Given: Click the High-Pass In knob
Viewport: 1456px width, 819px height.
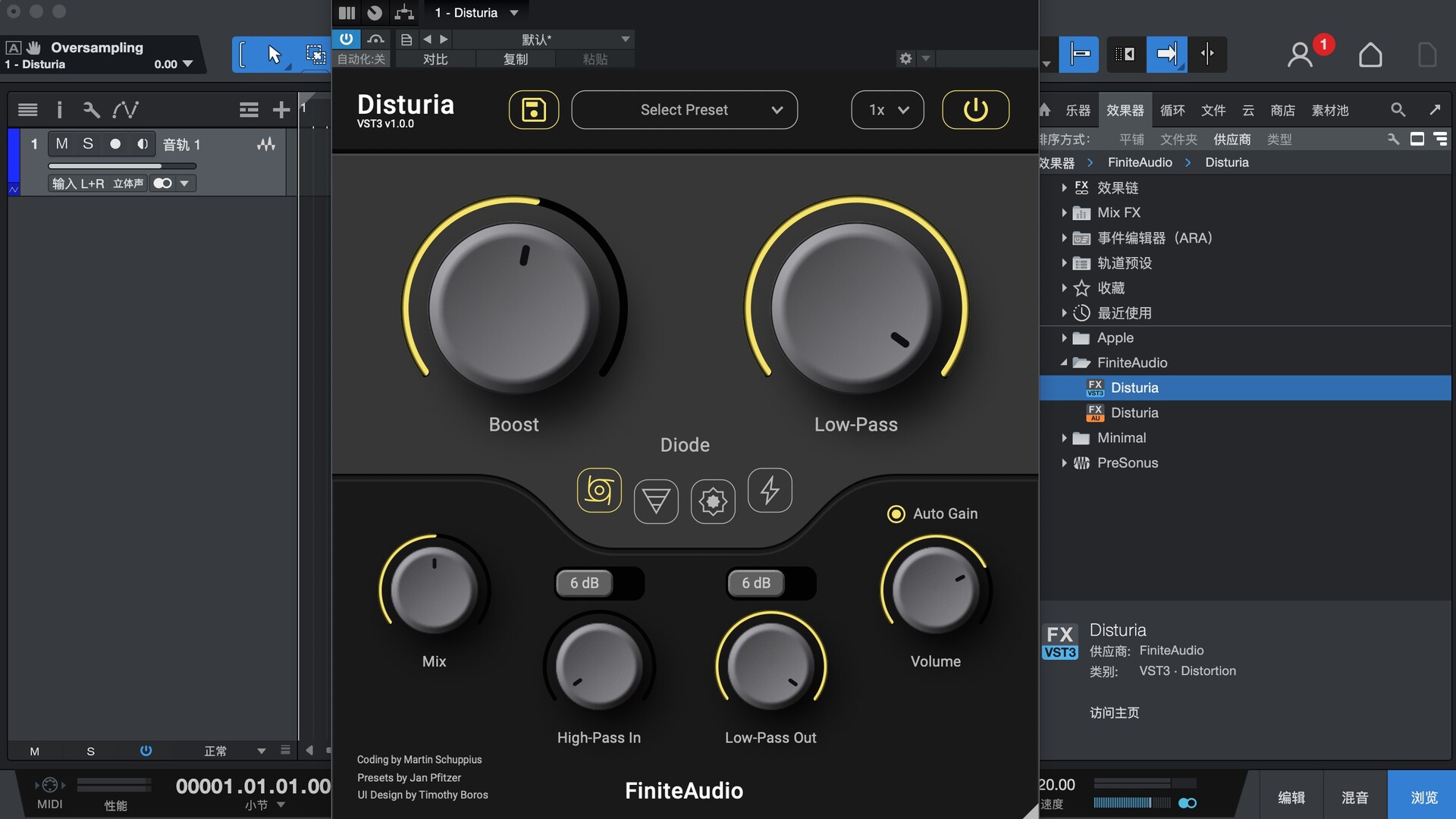Looking at the screenshot, I should point(599,666).
